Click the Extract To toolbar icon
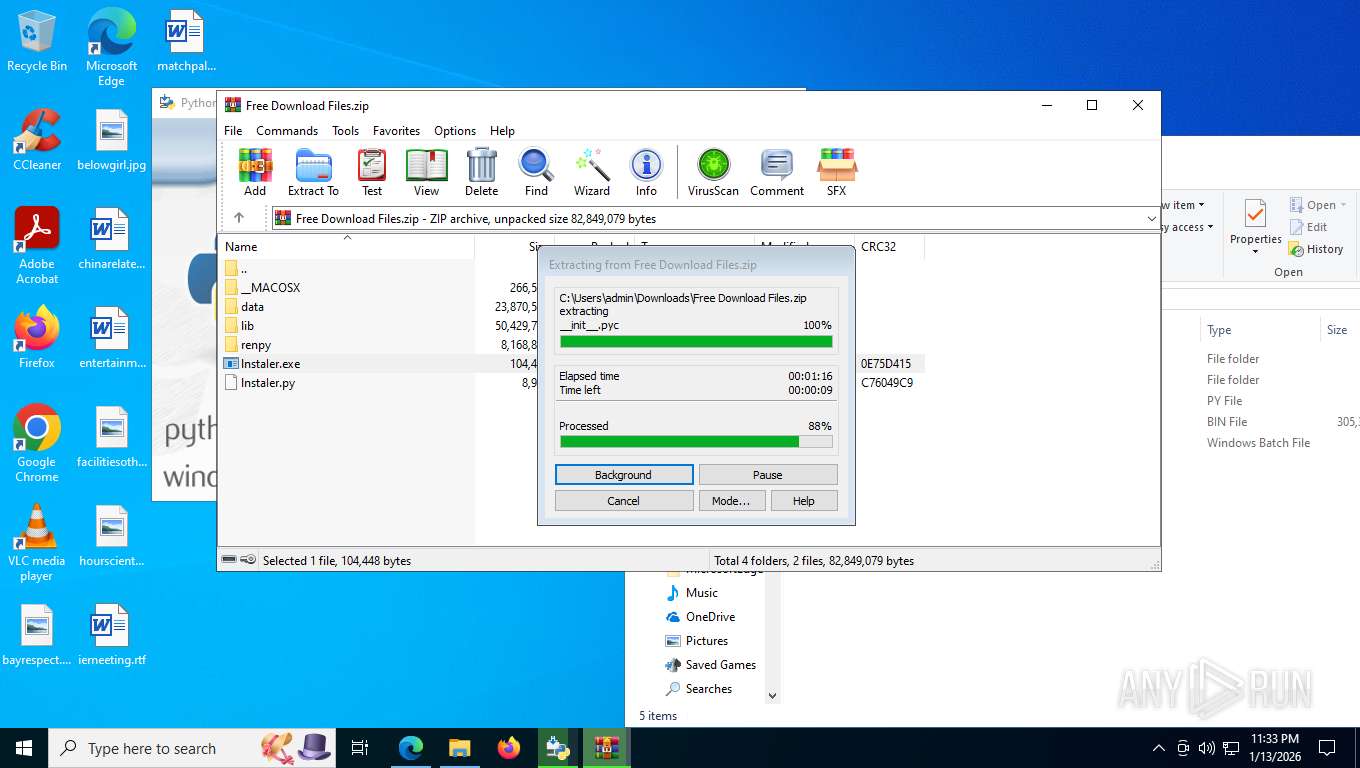The width and height of the screenshot is (1360, 768). (313, 172)
